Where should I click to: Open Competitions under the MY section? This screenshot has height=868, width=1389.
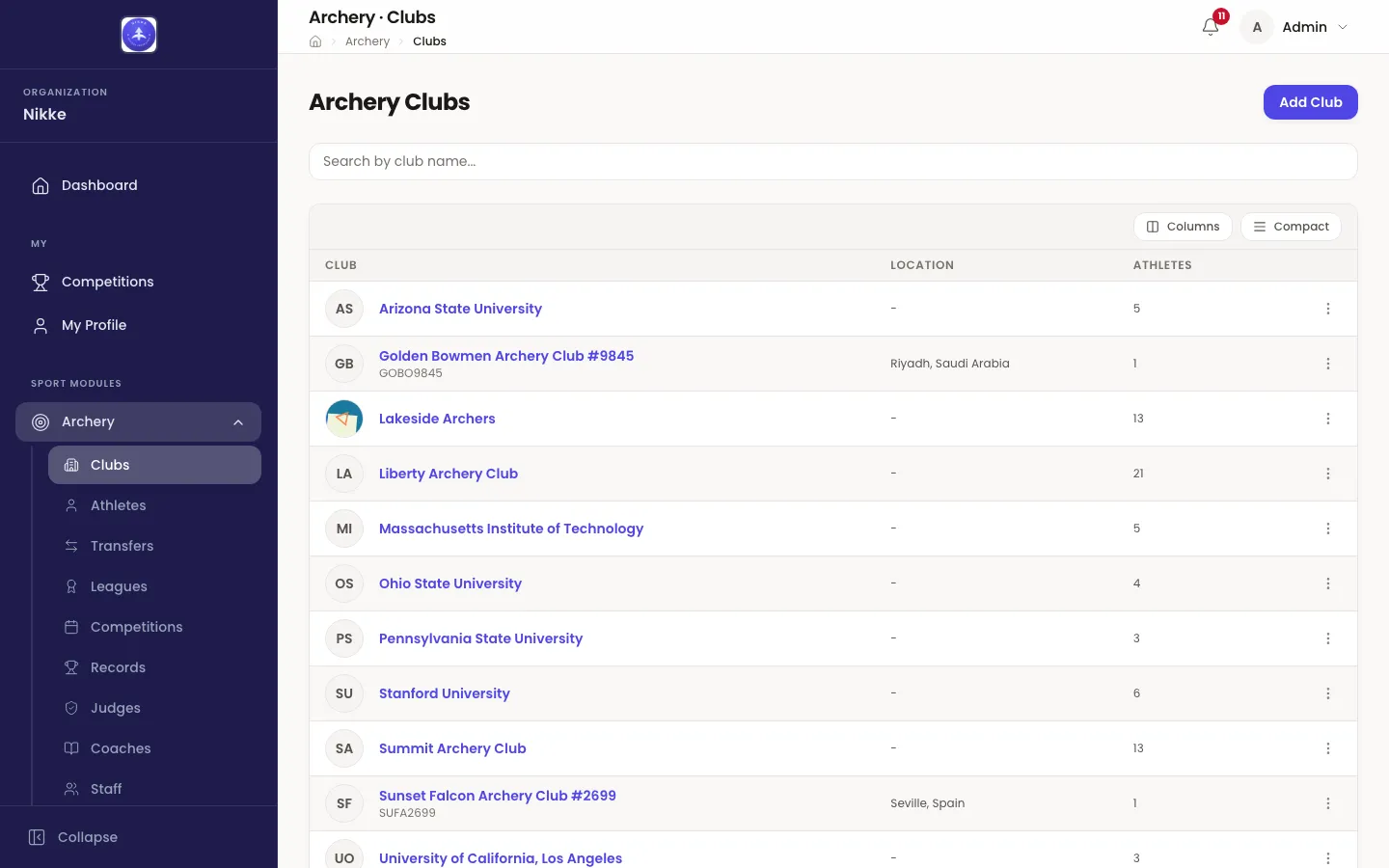[x=138, y=282]
